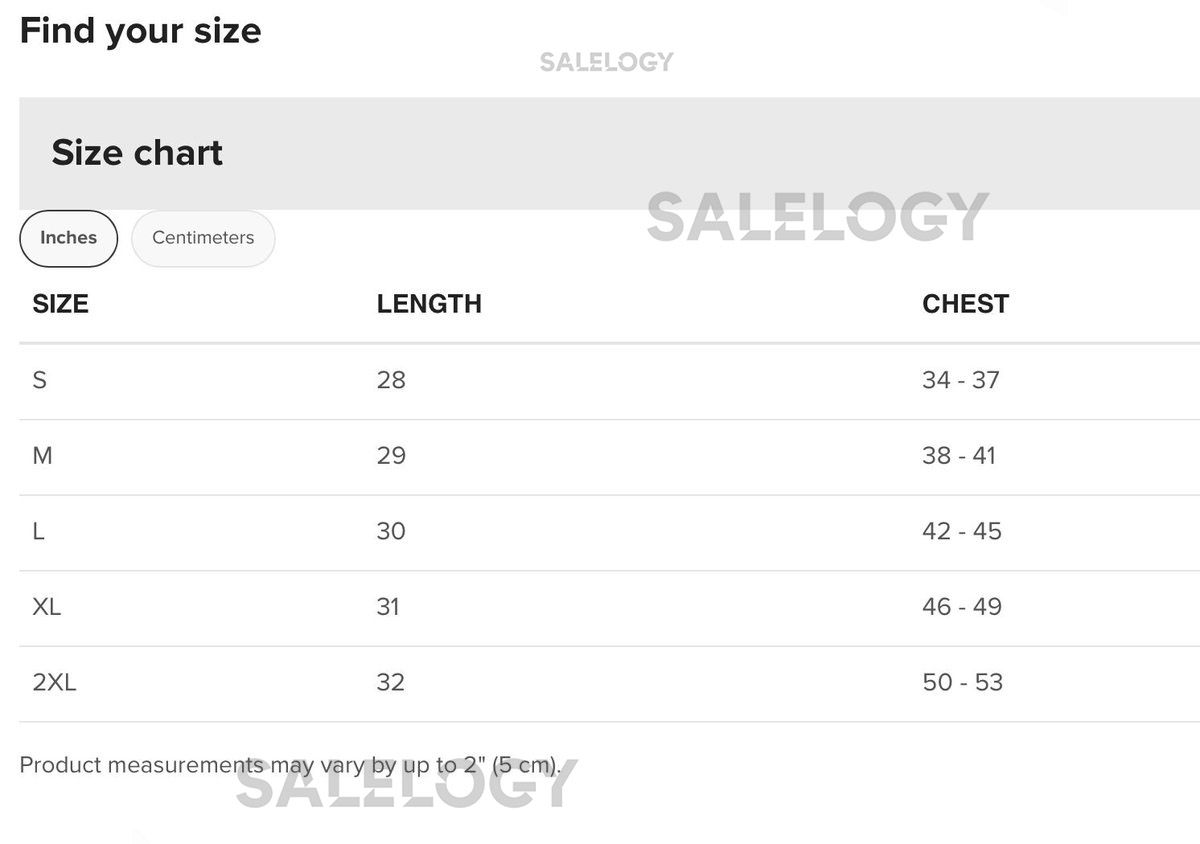Click the chest range 46 - 49
The width and height of the screenshot is (1200, 844).
(x=961, y=607)
